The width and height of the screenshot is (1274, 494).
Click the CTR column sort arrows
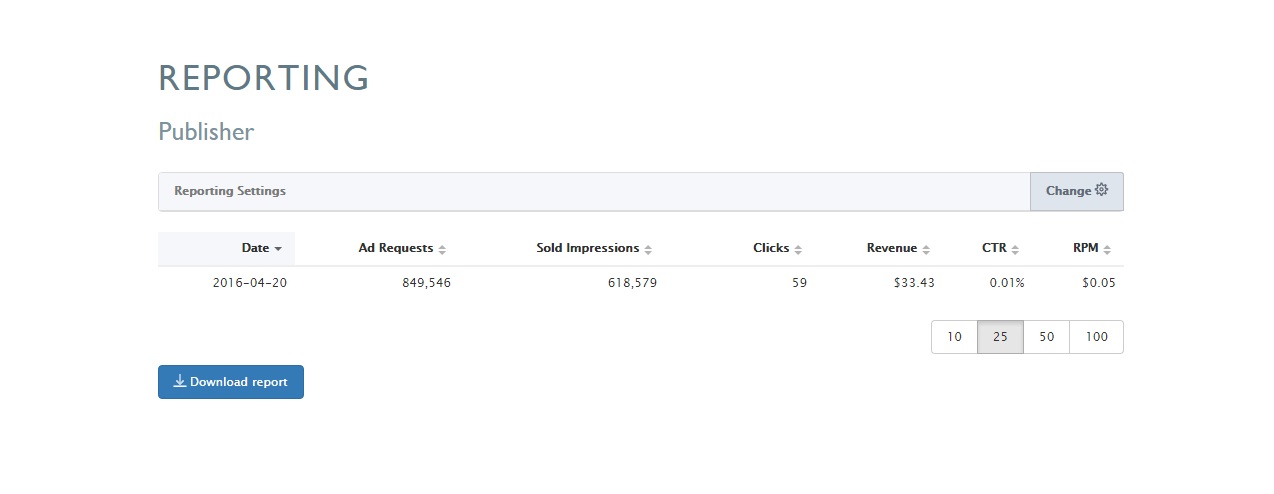tap(1016, 249)
